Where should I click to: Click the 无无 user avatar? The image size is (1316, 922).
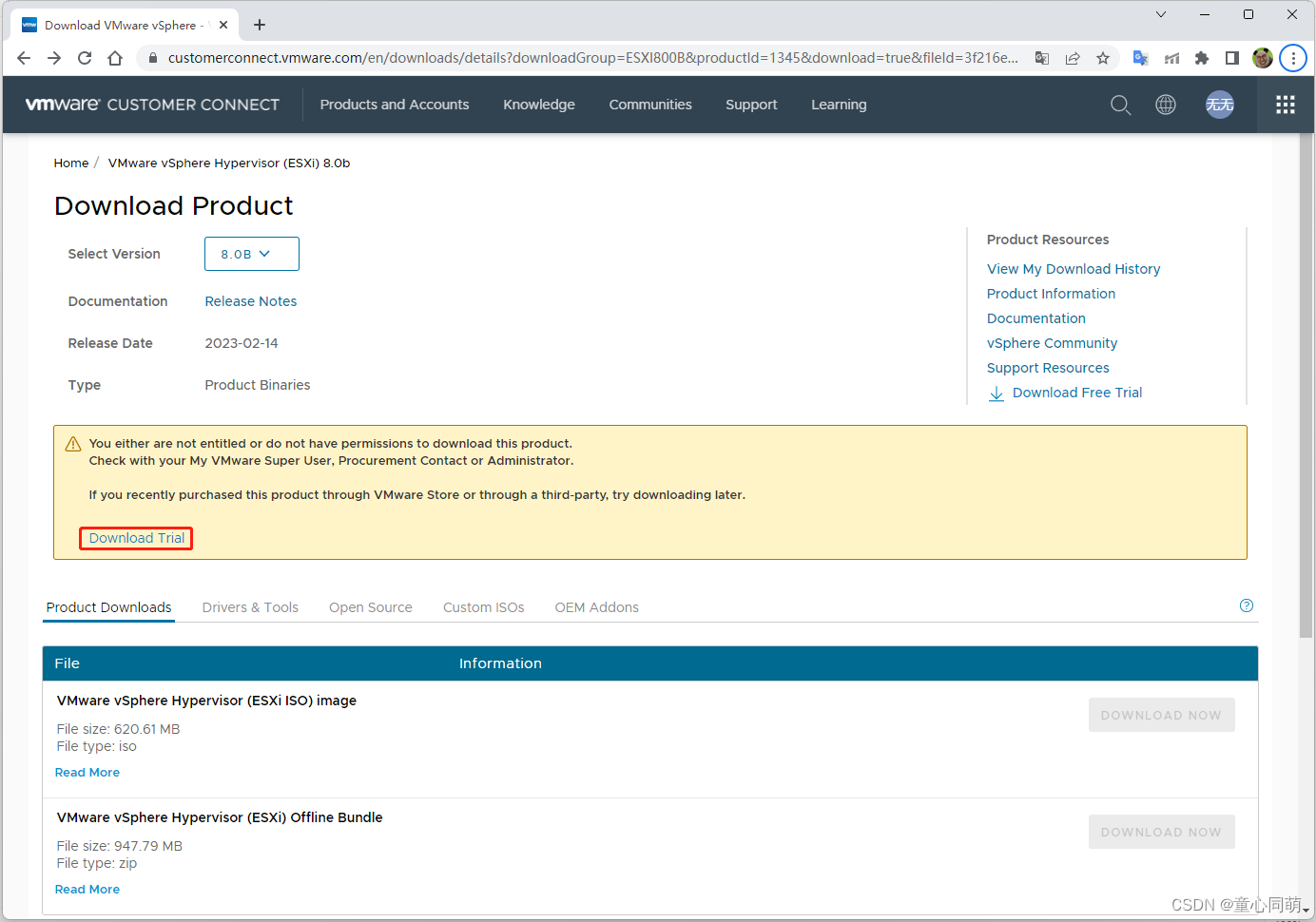tap(1220, 105)
